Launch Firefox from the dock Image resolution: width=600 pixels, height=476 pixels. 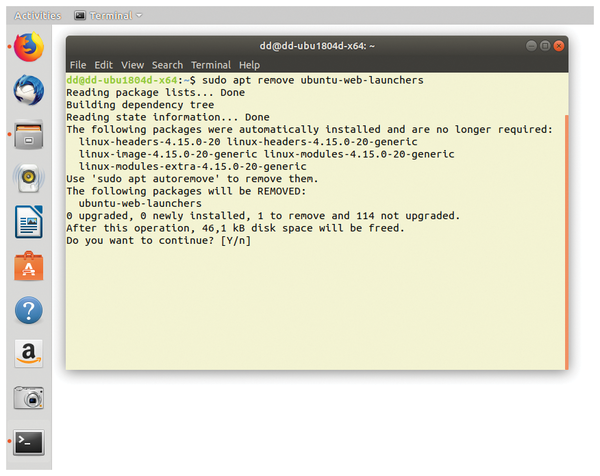(x=28, y=47)
